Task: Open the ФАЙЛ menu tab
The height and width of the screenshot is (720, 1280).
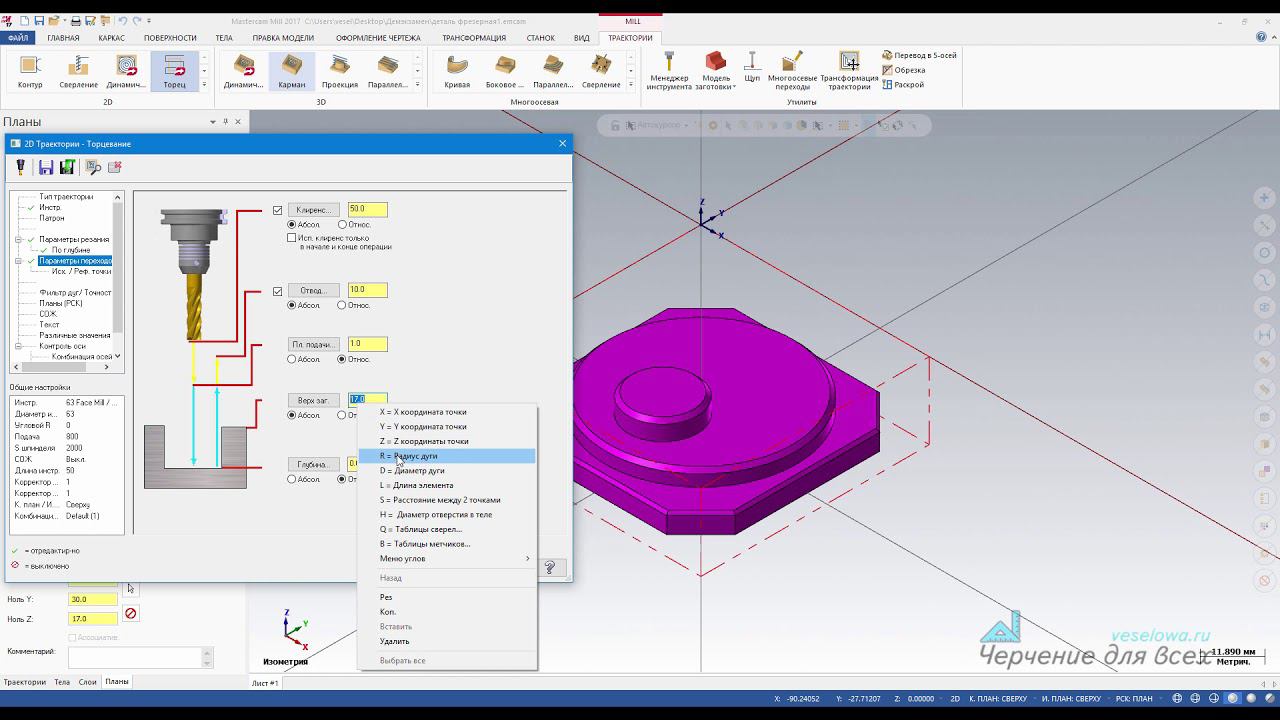Action: (x=18, y=38)
